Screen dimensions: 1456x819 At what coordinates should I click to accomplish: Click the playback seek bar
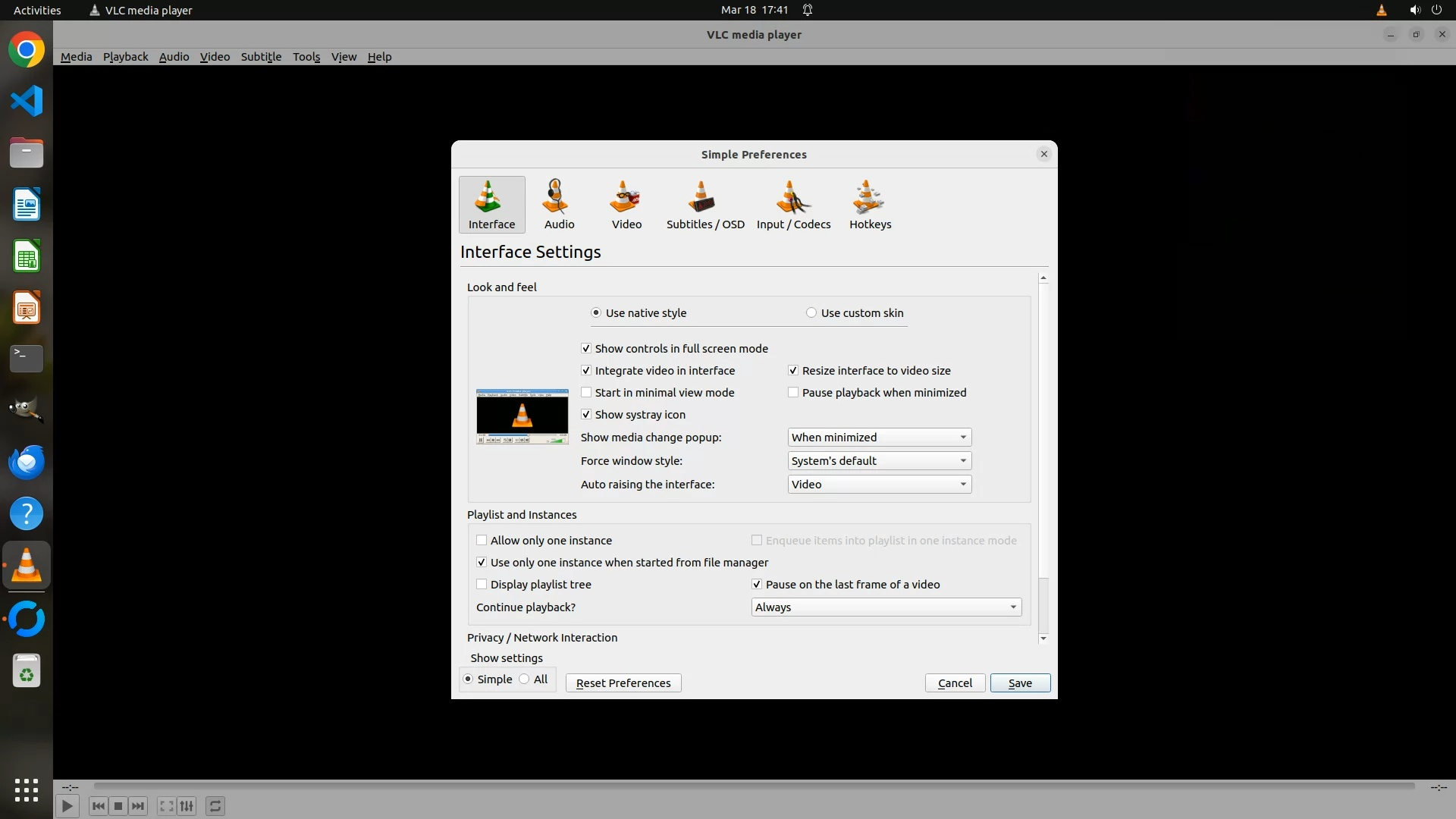(x=754, y=786)
